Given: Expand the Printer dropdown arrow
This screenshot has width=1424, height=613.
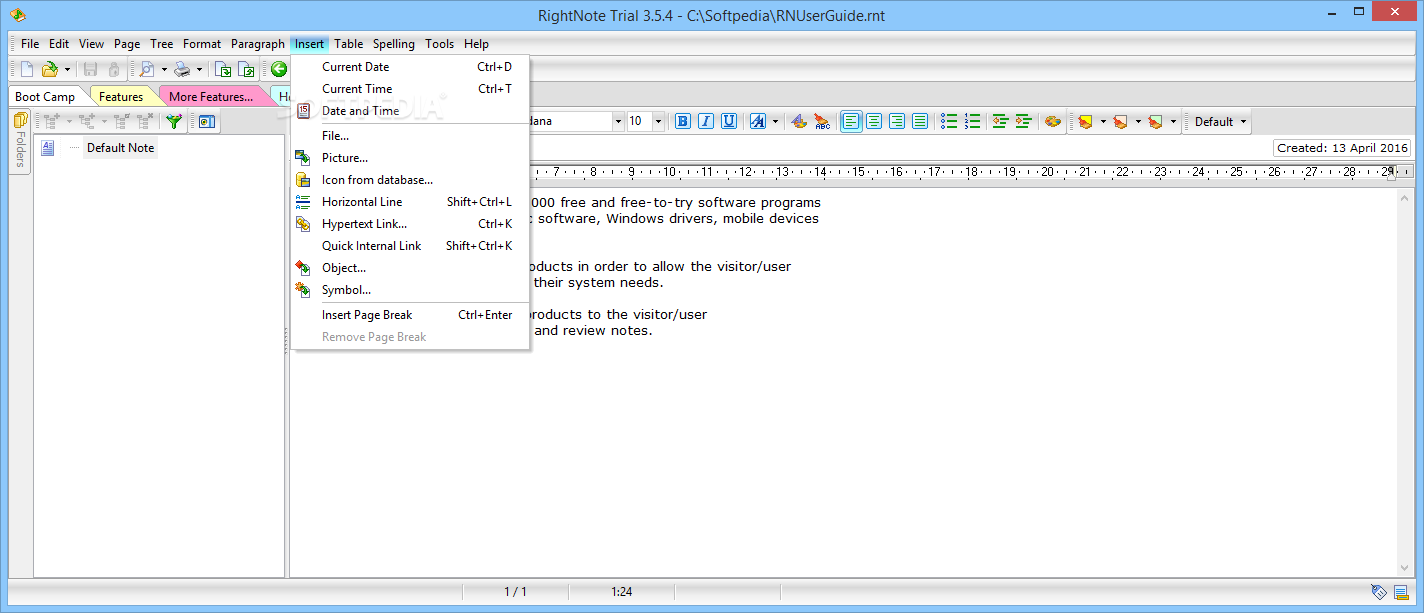Looking at the screenshot, I should (199, 69).
